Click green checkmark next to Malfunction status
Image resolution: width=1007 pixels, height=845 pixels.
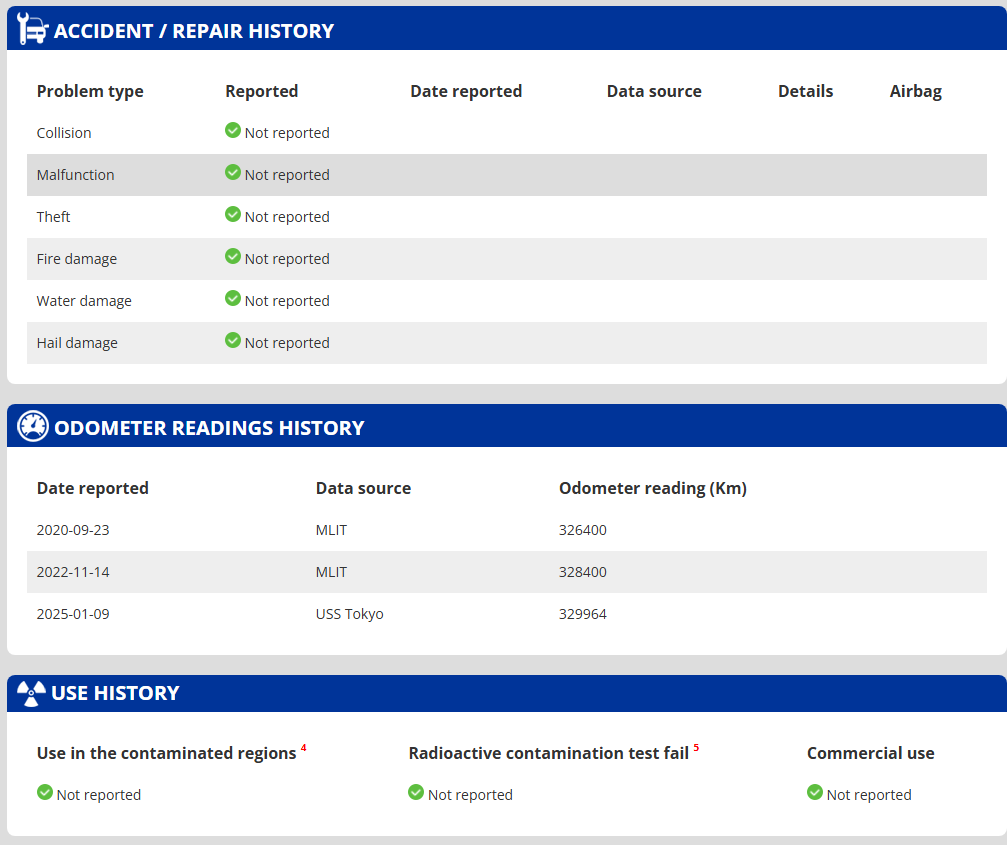click(x=233, y=173)
